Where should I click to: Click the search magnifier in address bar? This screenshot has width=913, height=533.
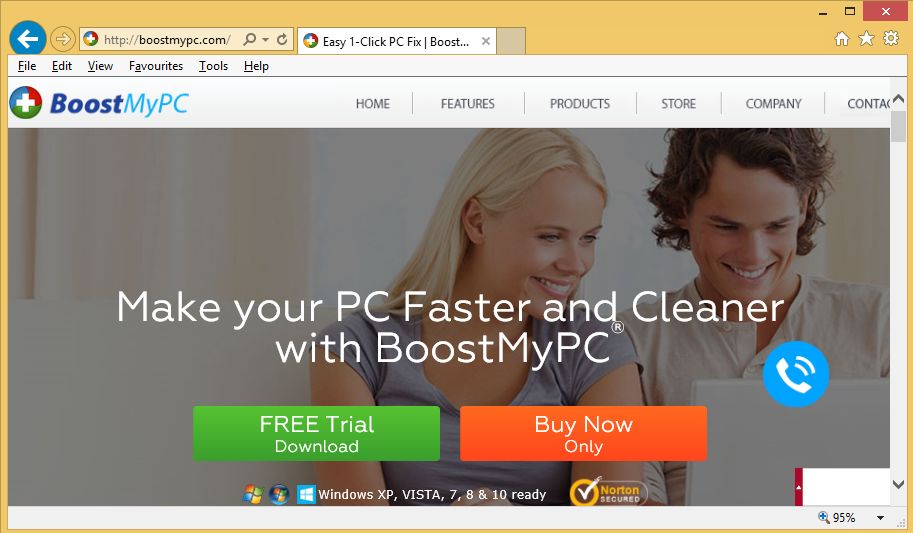tap(249, 40)
